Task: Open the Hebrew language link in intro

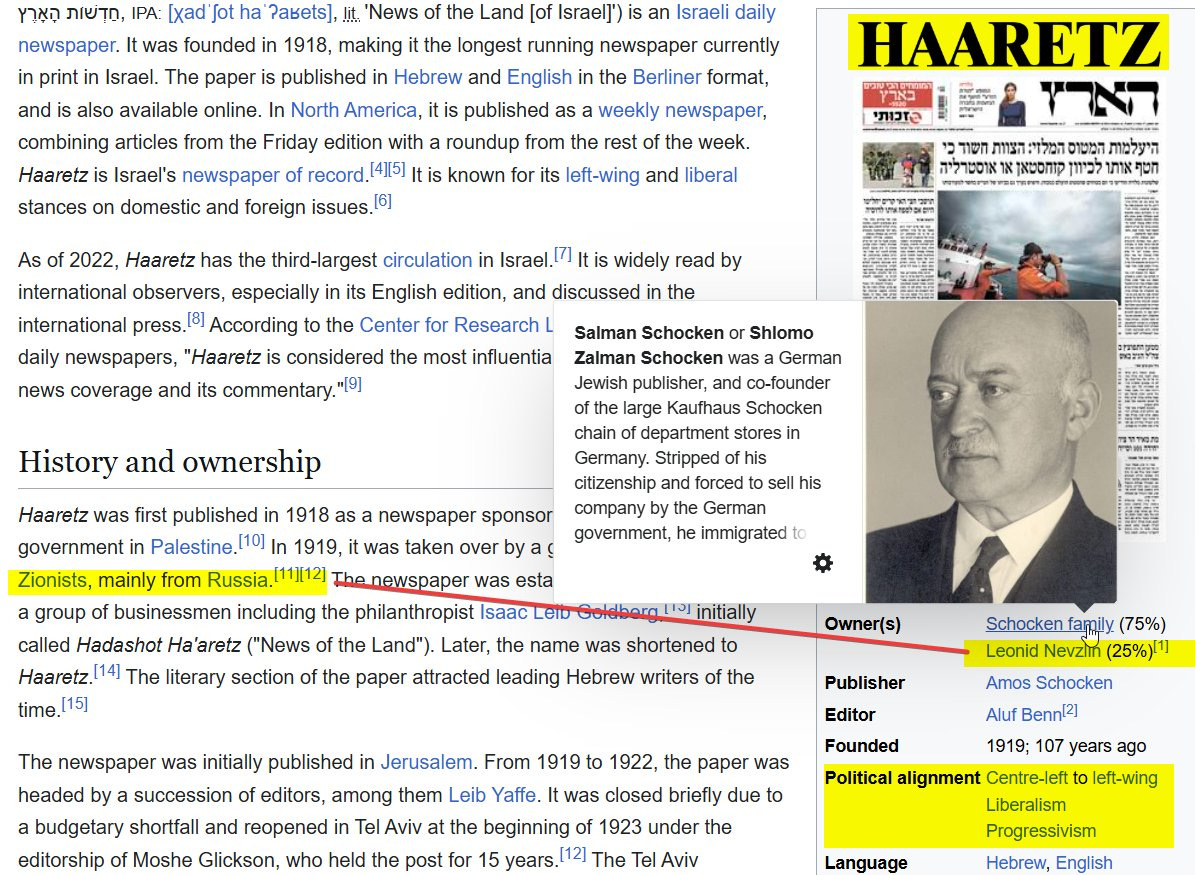Action: pyautogui.click(x=428, y=77)
